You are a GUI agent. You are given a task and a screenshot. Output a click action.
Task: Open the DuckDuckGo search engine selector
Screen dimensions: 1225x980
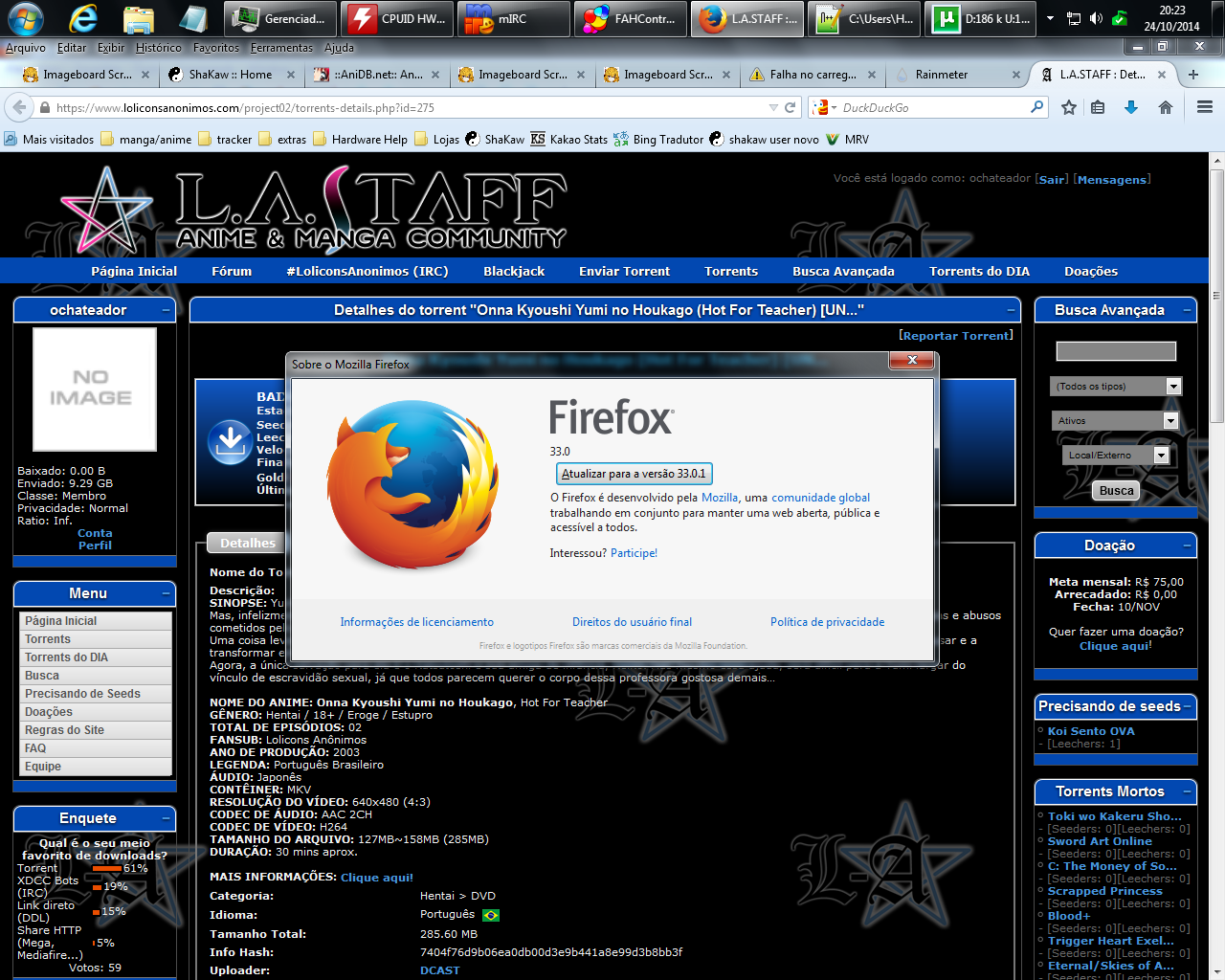825,107
